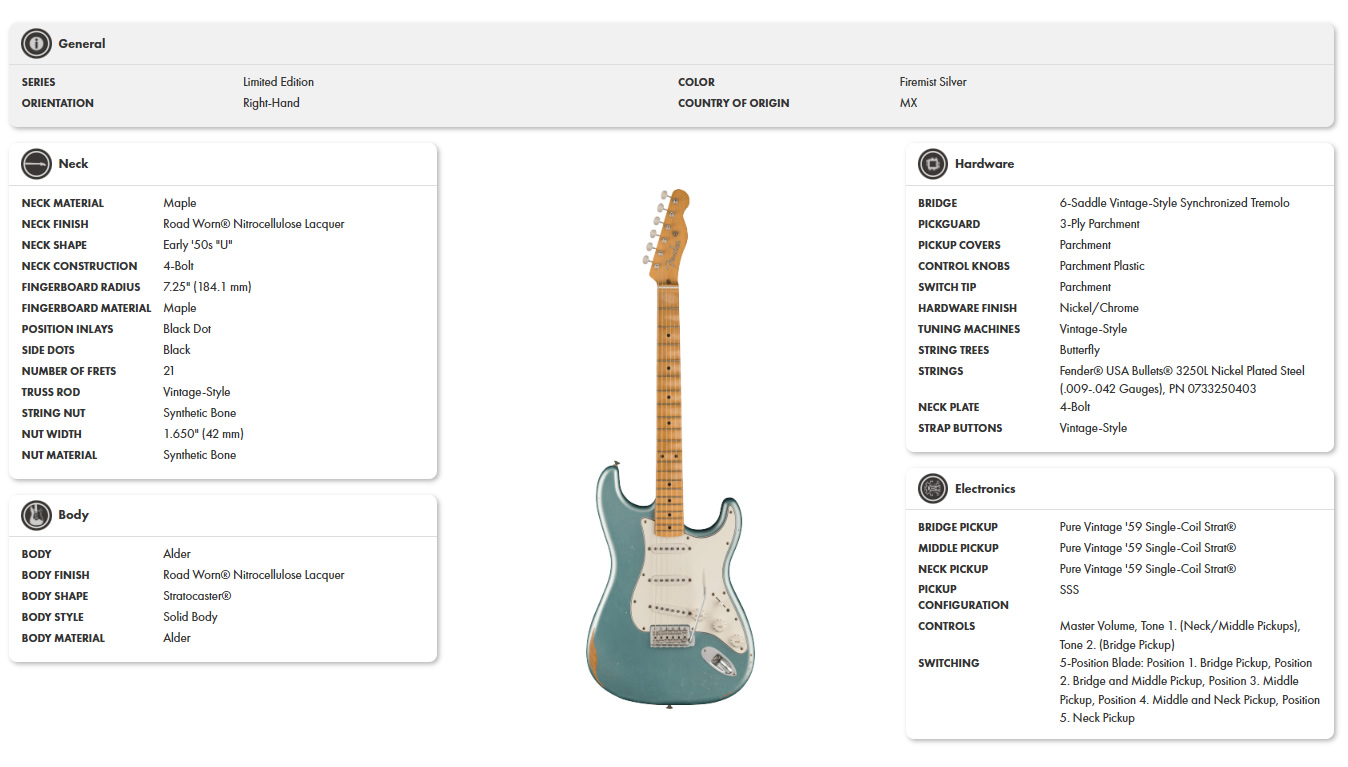The height and width of the screenshot is (767, 1348).
Task: Click the Early '50s "U" neck shape value
Action: [198, 245]
